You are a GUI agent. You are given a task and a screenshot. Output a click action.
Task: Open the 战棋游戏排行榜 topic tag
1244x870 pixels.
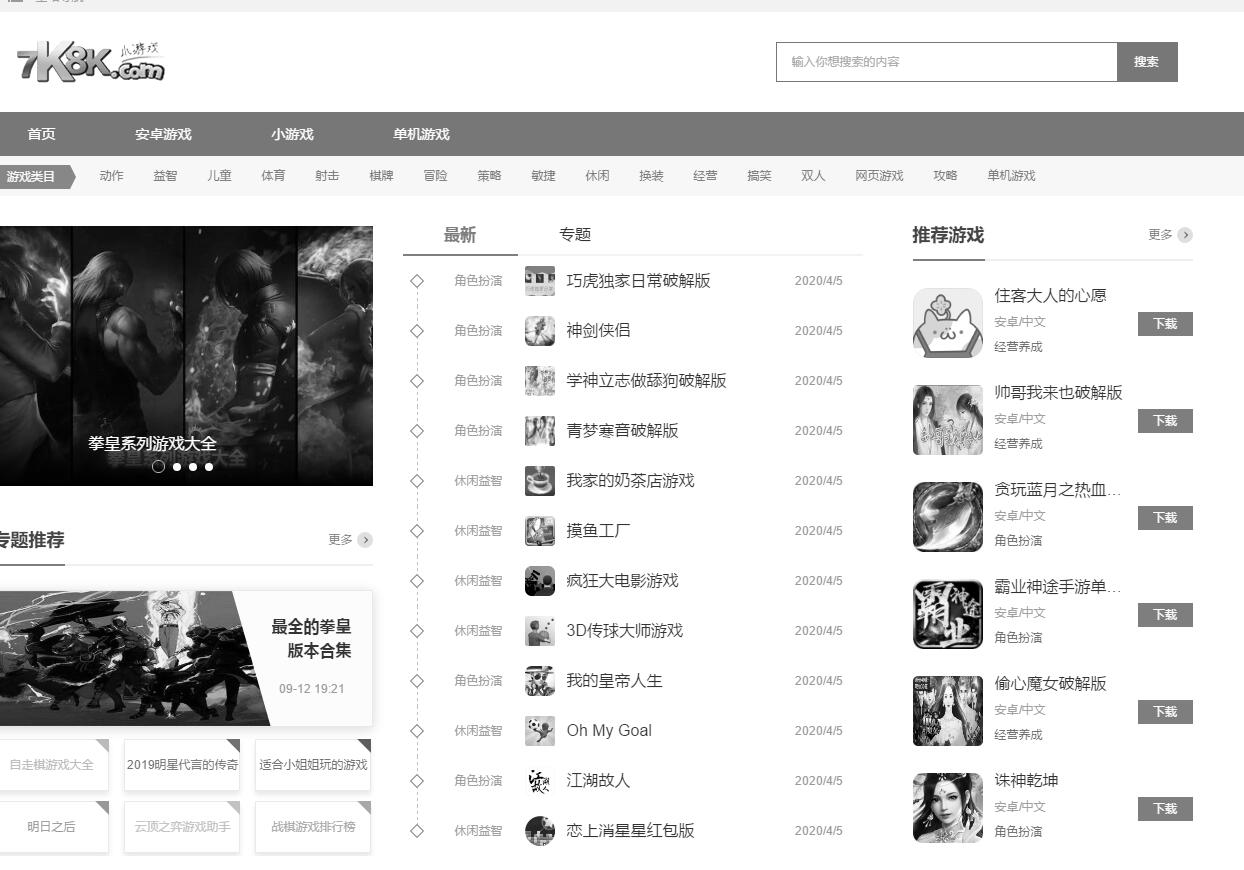tap(313, 827)
